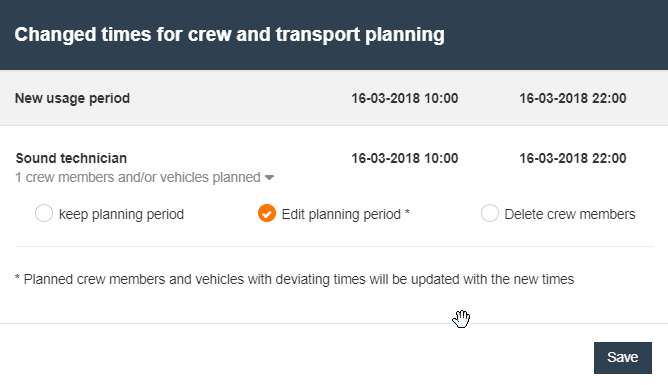Click Sound technician start time 16-03-2018 10:00
The width and height of the screenshot is (668, 385).
[404, 158]
